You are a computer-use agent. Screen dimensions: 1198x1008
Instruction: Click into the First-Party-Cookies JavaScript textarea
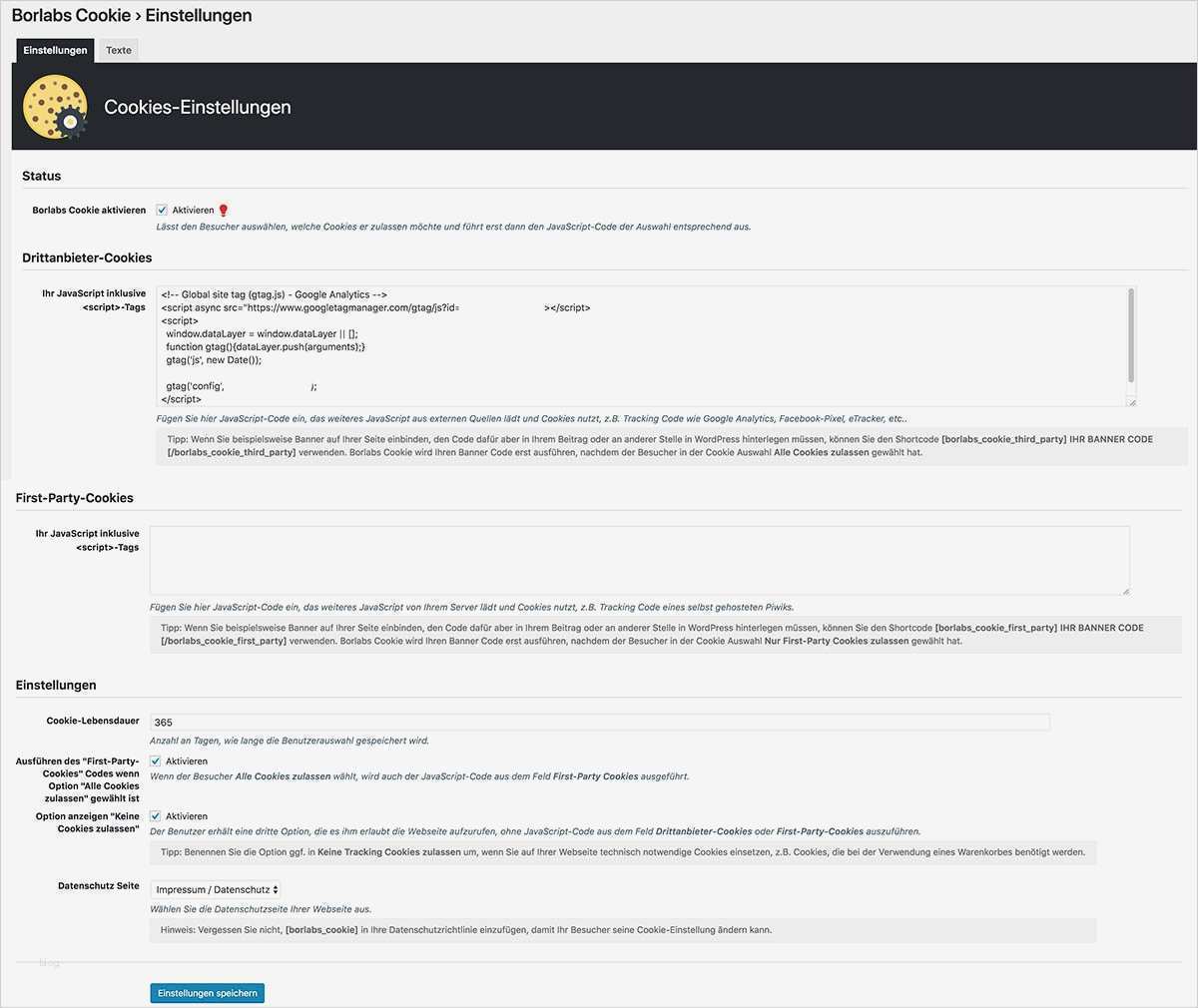(640, 561)
